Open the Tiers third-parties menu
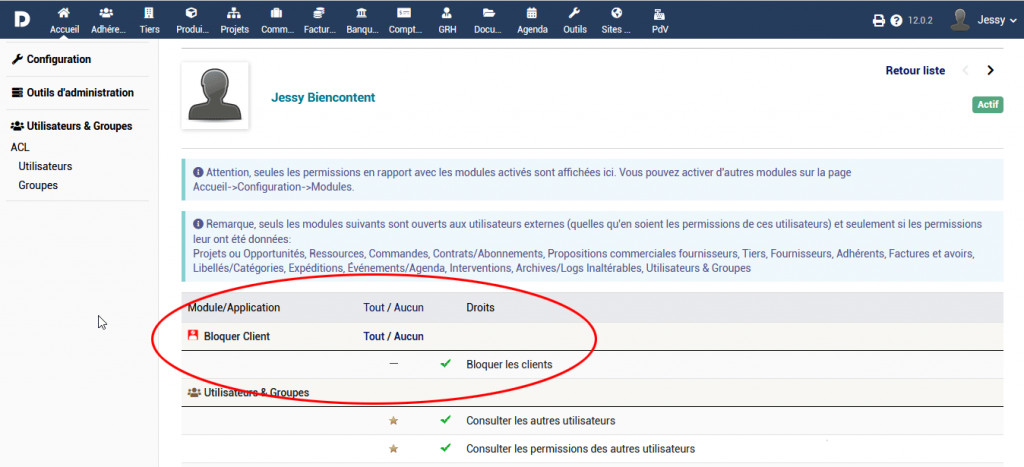 coord(150,20)
